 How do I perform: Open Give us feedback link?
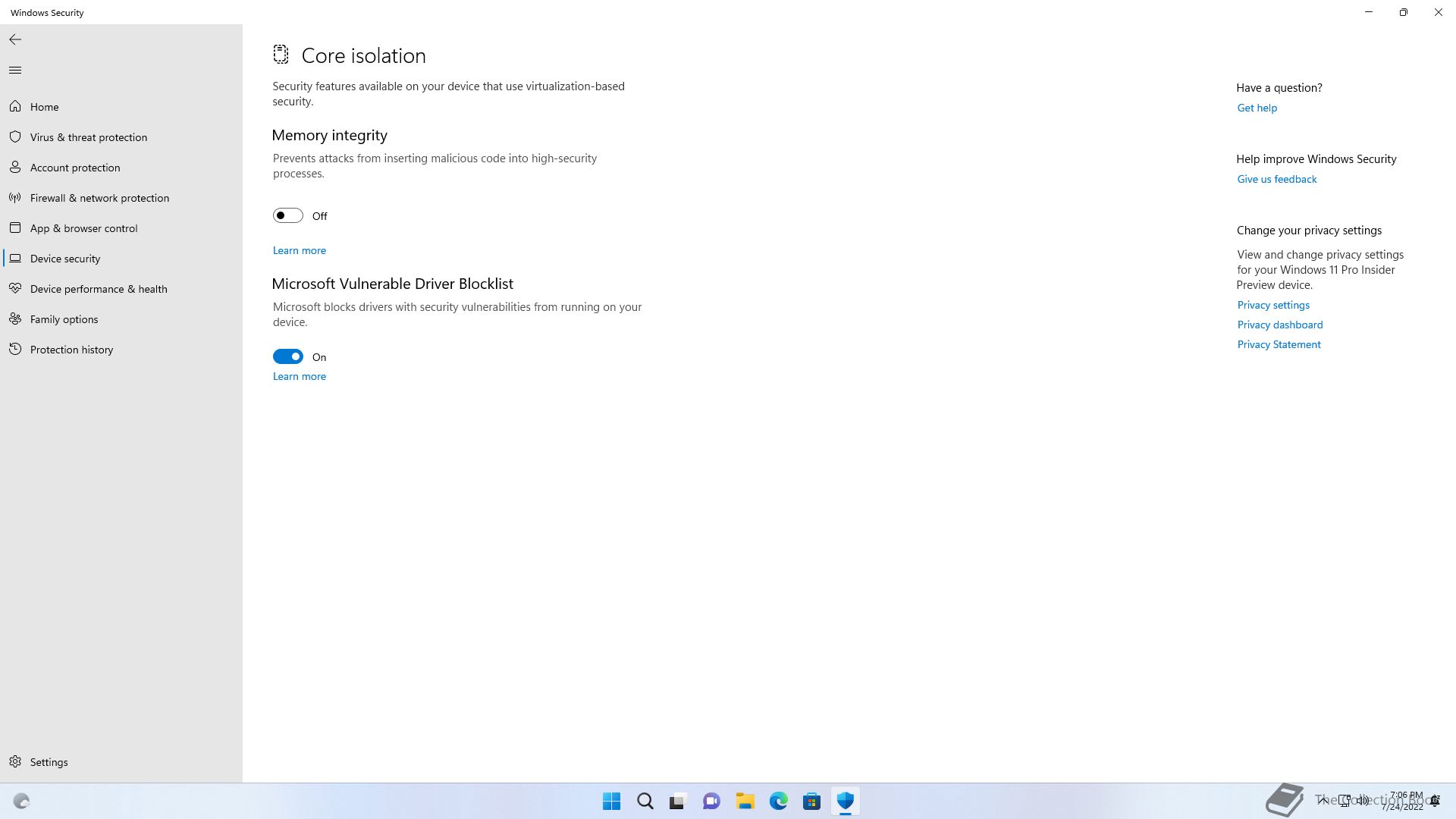(x=1276, y=179)
